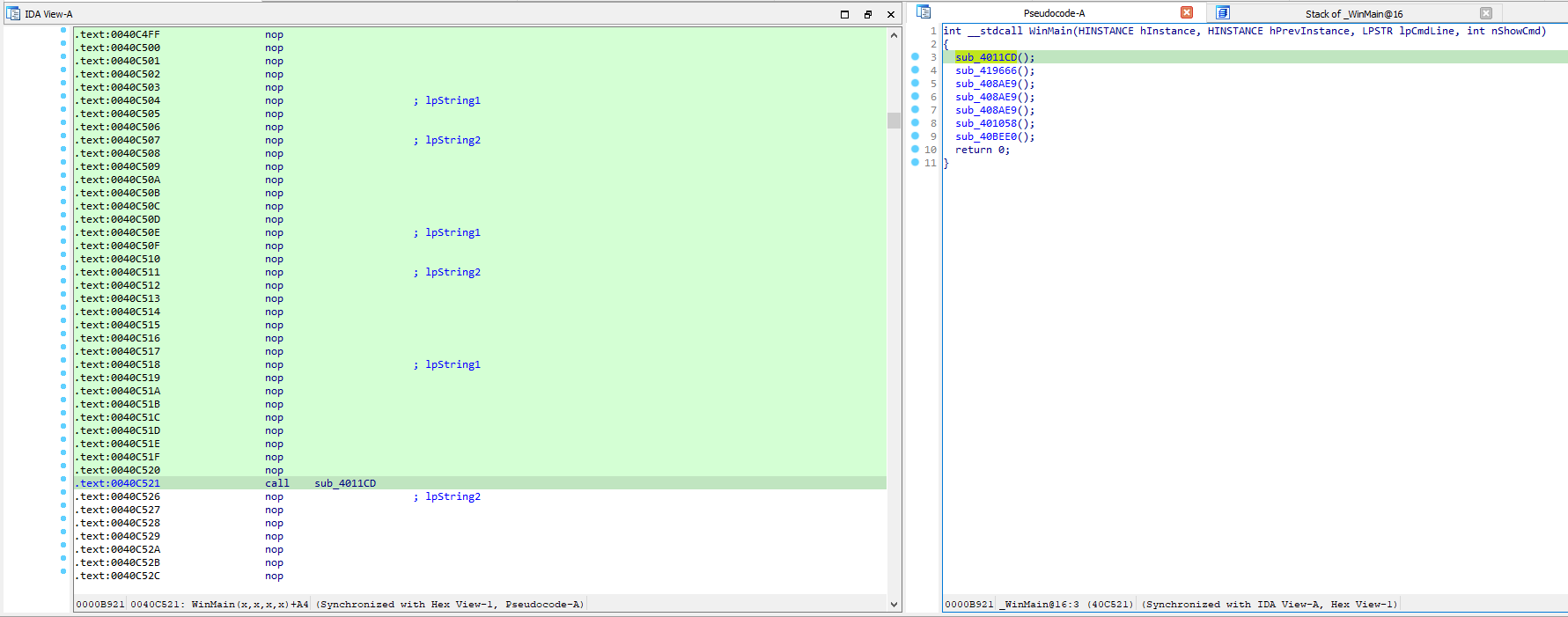The image size is (1568, 617).
Task: Toggle breakpoint dot on pseudocode line 3
Action: (915, 57)
